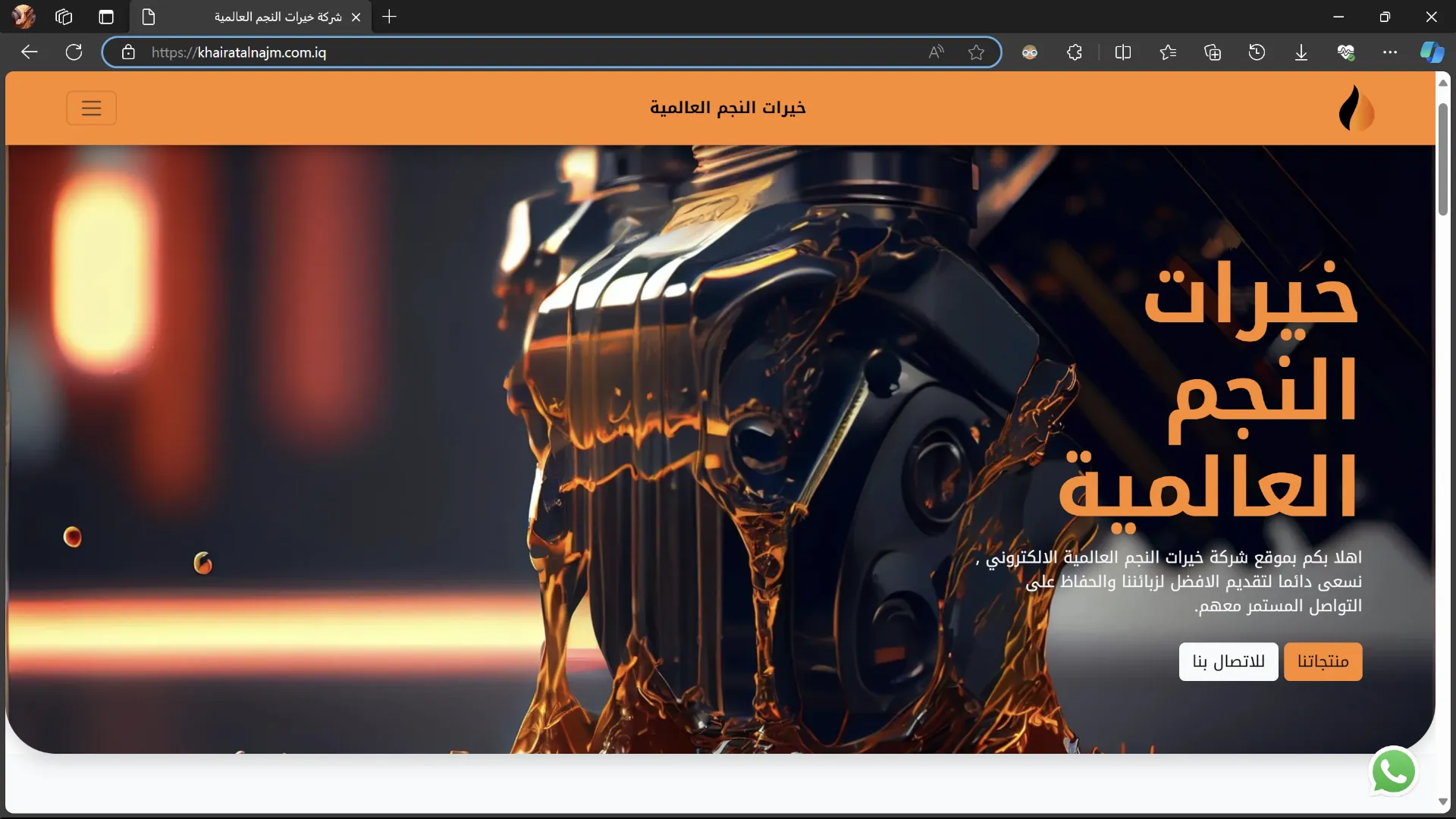Image resolution: width=1456 pixels, height=819 pixels.
Task: Open the Copilot sidebar icon
Action: click(1432, 52)
